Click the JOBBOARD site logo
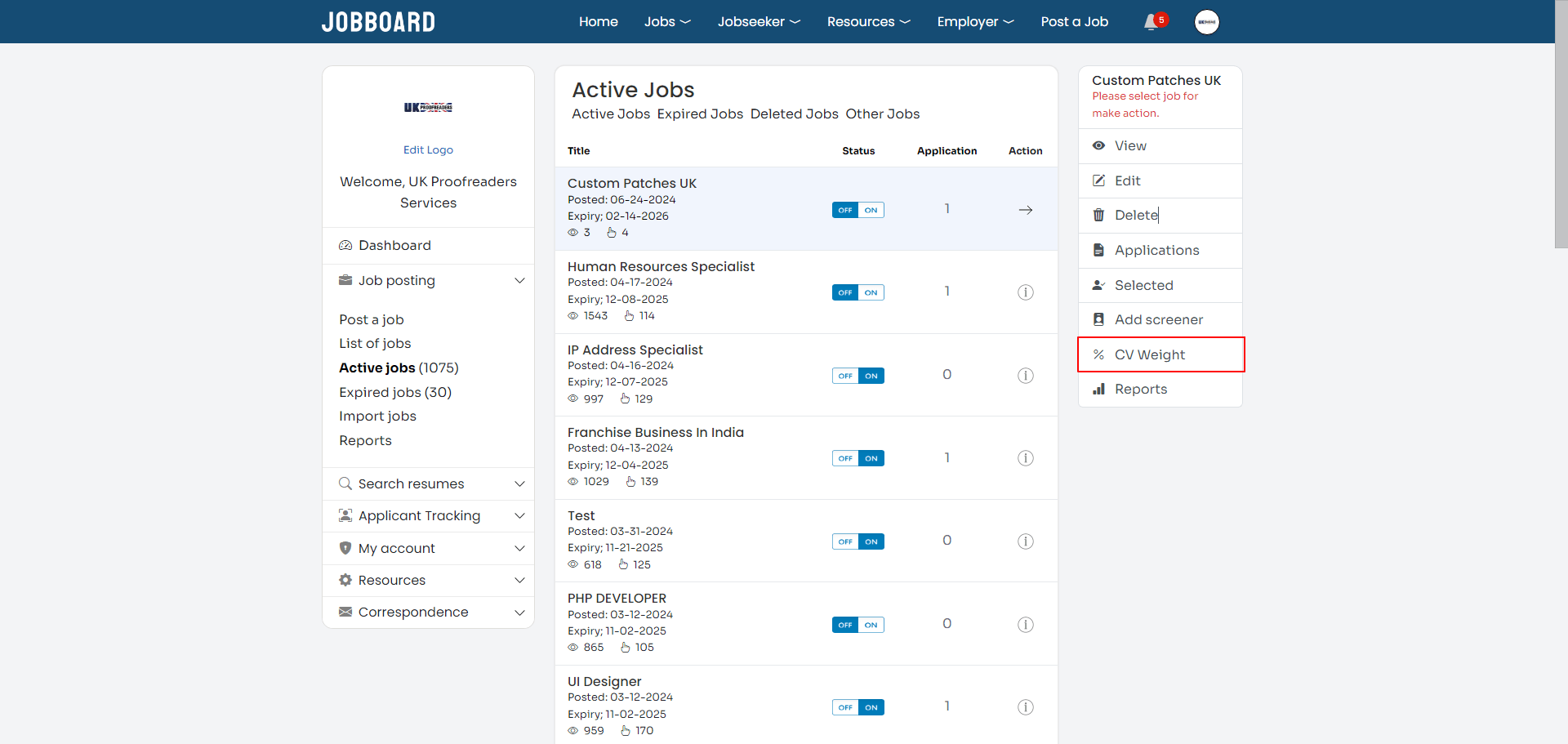Image resolution: width=1568 pixels, height=744 pixels. (x=378, y=22)
